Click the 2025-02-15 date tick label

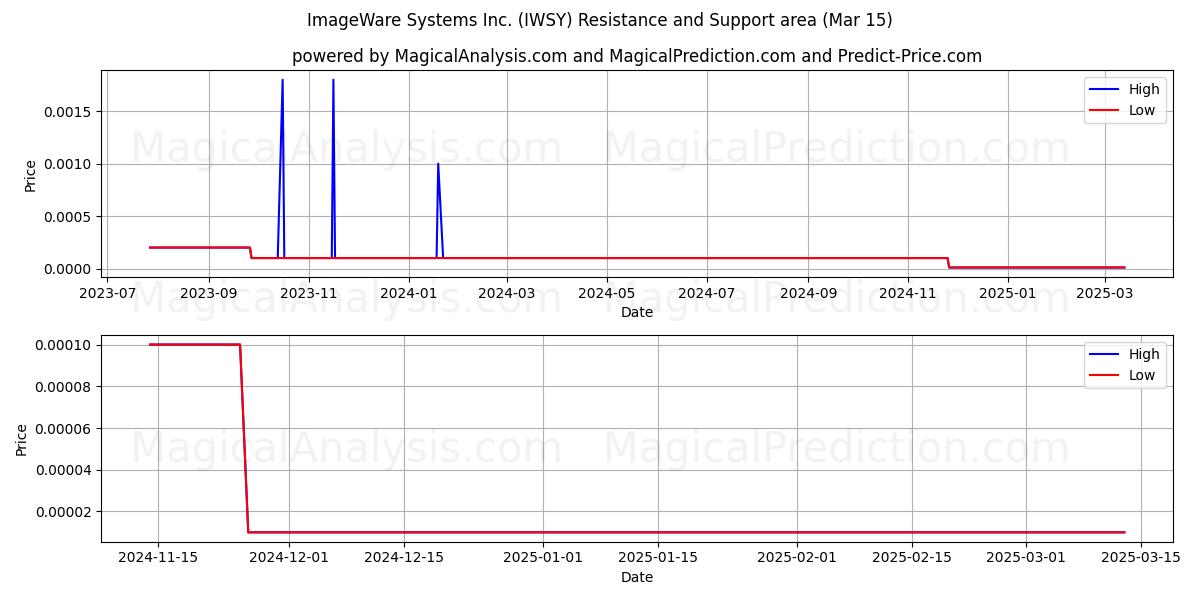[x=911, y=559]
